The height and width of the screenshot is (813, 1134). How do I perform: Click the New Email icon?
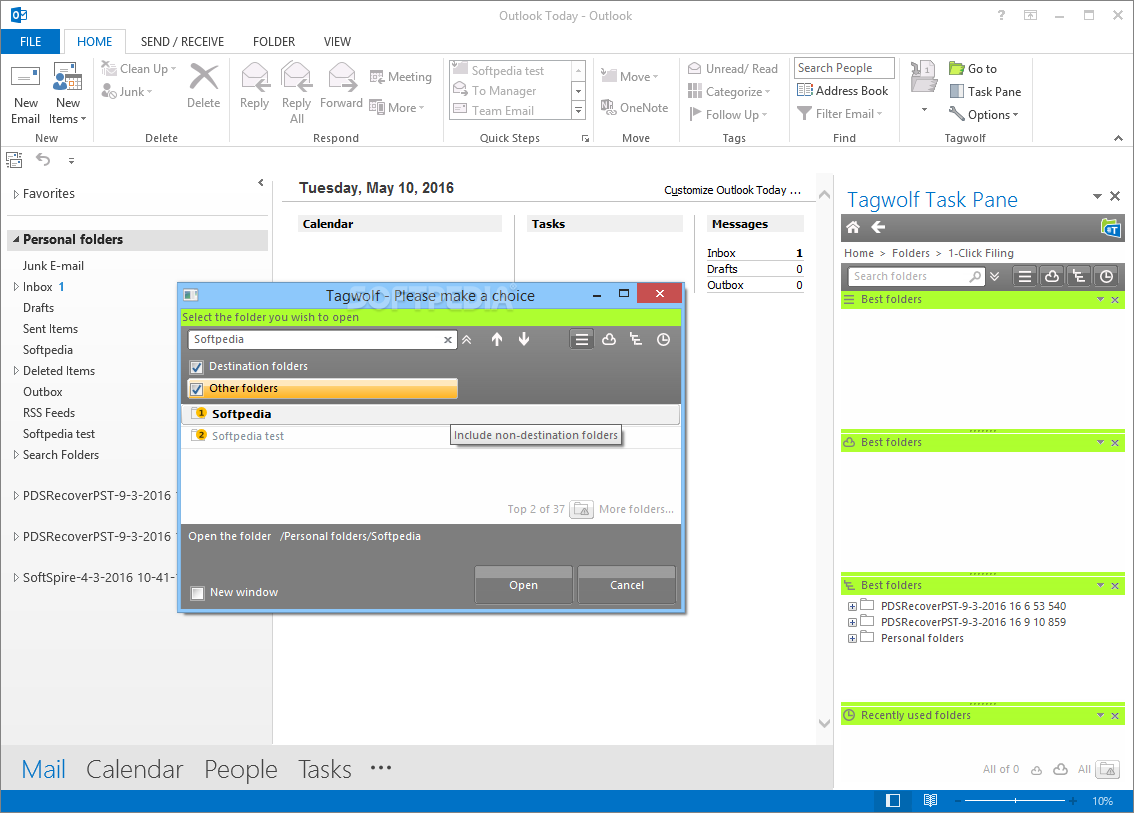tap(25, 77)
